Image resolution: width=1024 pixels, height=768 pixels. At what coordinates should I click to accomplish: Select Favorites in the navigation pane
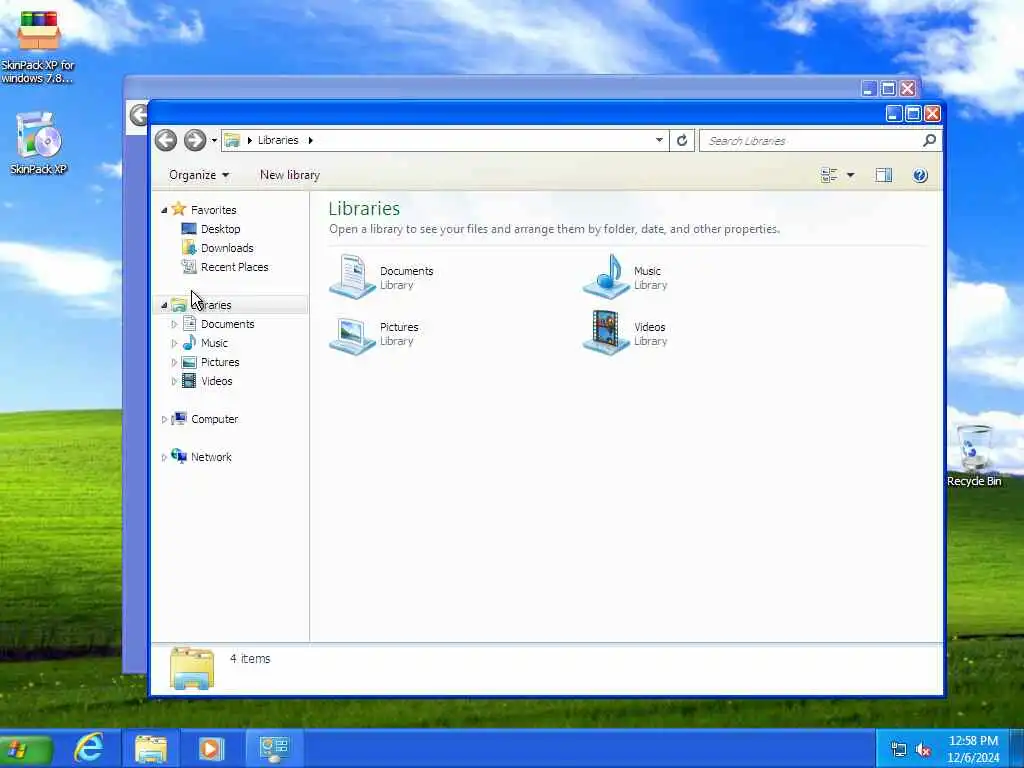click(214, 210)
